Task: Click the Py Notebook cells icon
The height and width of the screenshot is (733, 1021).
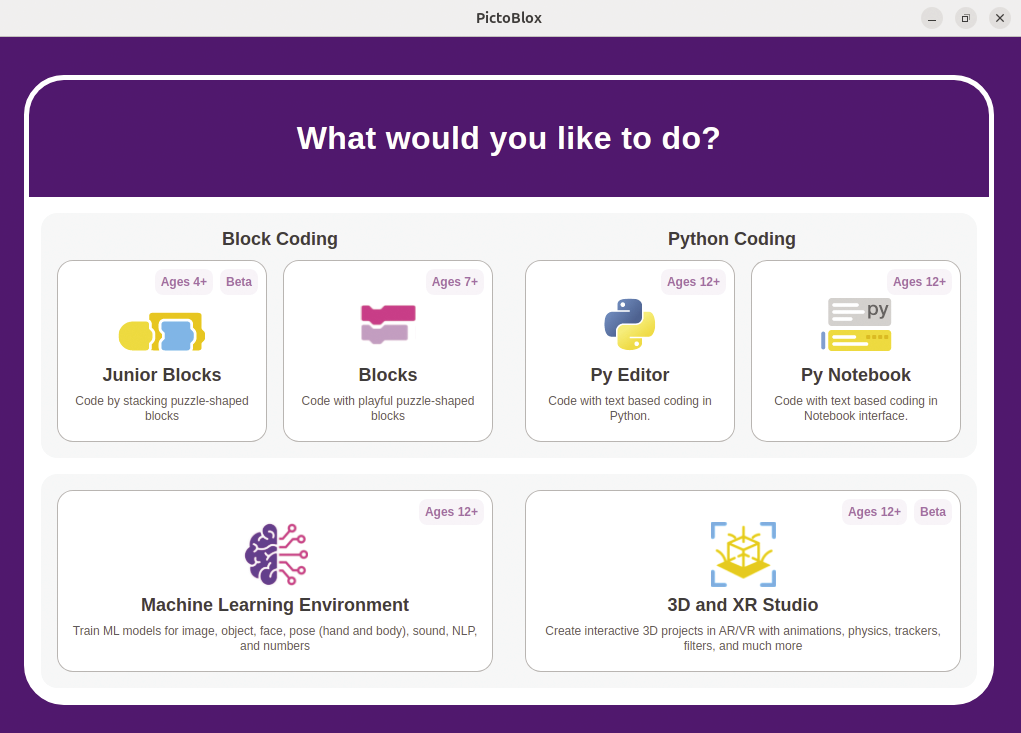Action: click(856, 324)
